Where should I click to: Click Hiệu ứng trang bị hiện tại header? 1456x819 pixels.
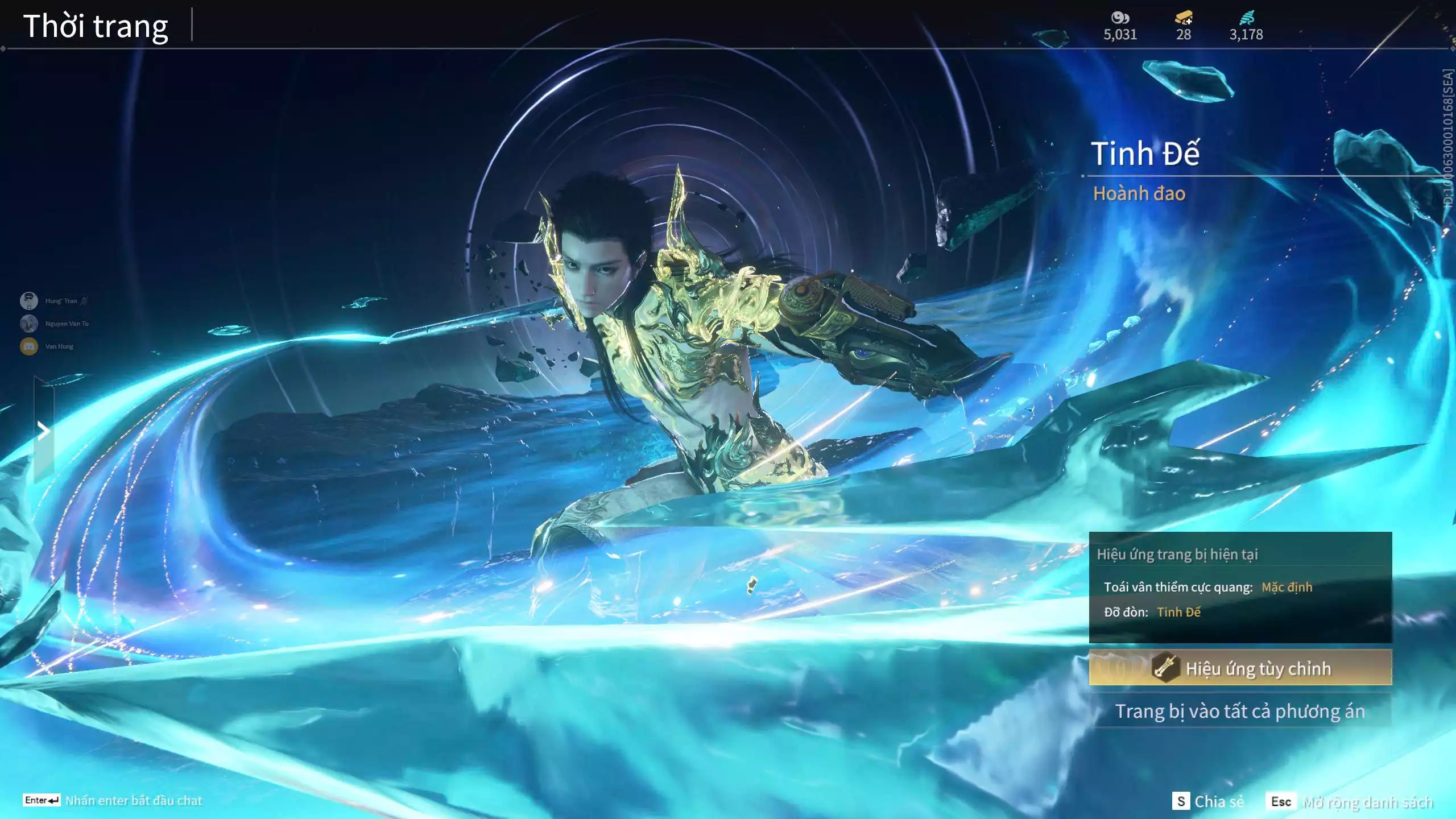pos(1177,554)
